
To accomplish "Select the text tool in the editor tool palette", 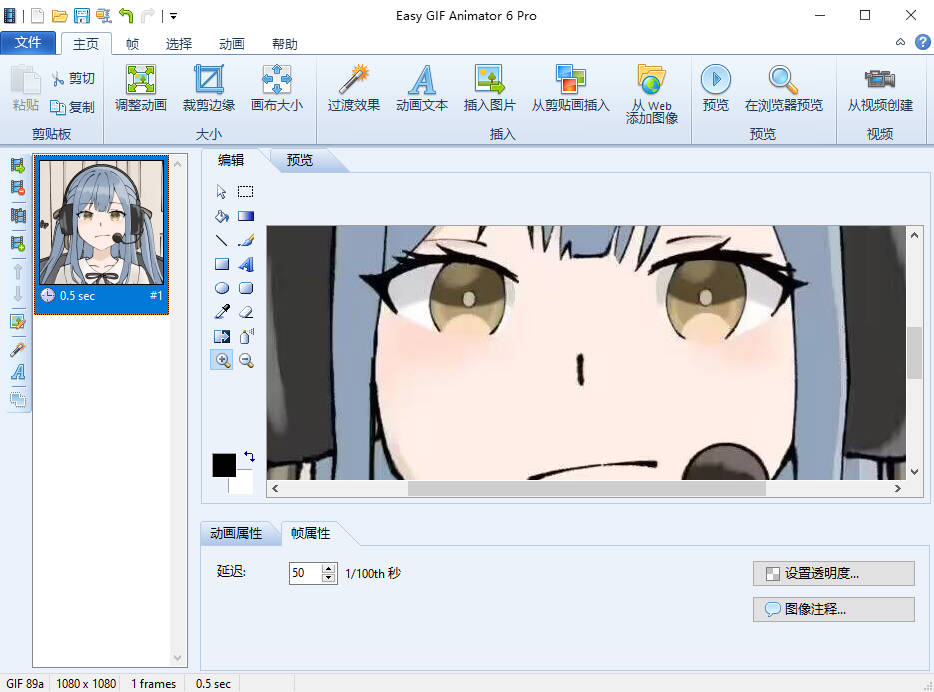I will pyautogui.click(x=245, y=264).
